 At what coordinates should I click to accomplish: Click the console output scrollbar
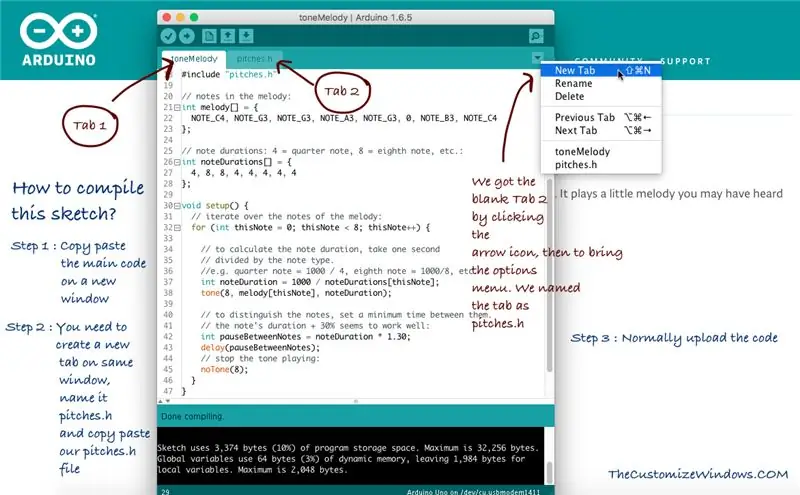click(549, 472)
